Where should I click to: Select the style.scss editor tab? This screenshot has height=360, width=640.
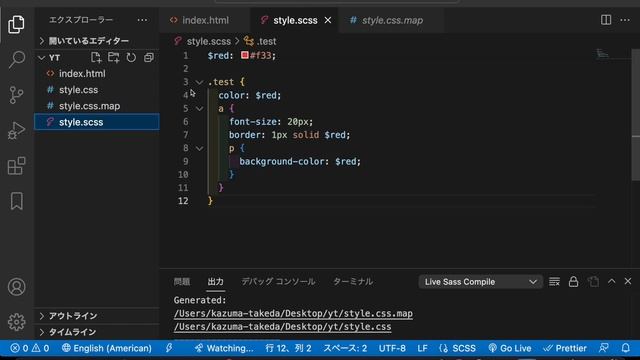pyautogui.click(x=295, y=20)
